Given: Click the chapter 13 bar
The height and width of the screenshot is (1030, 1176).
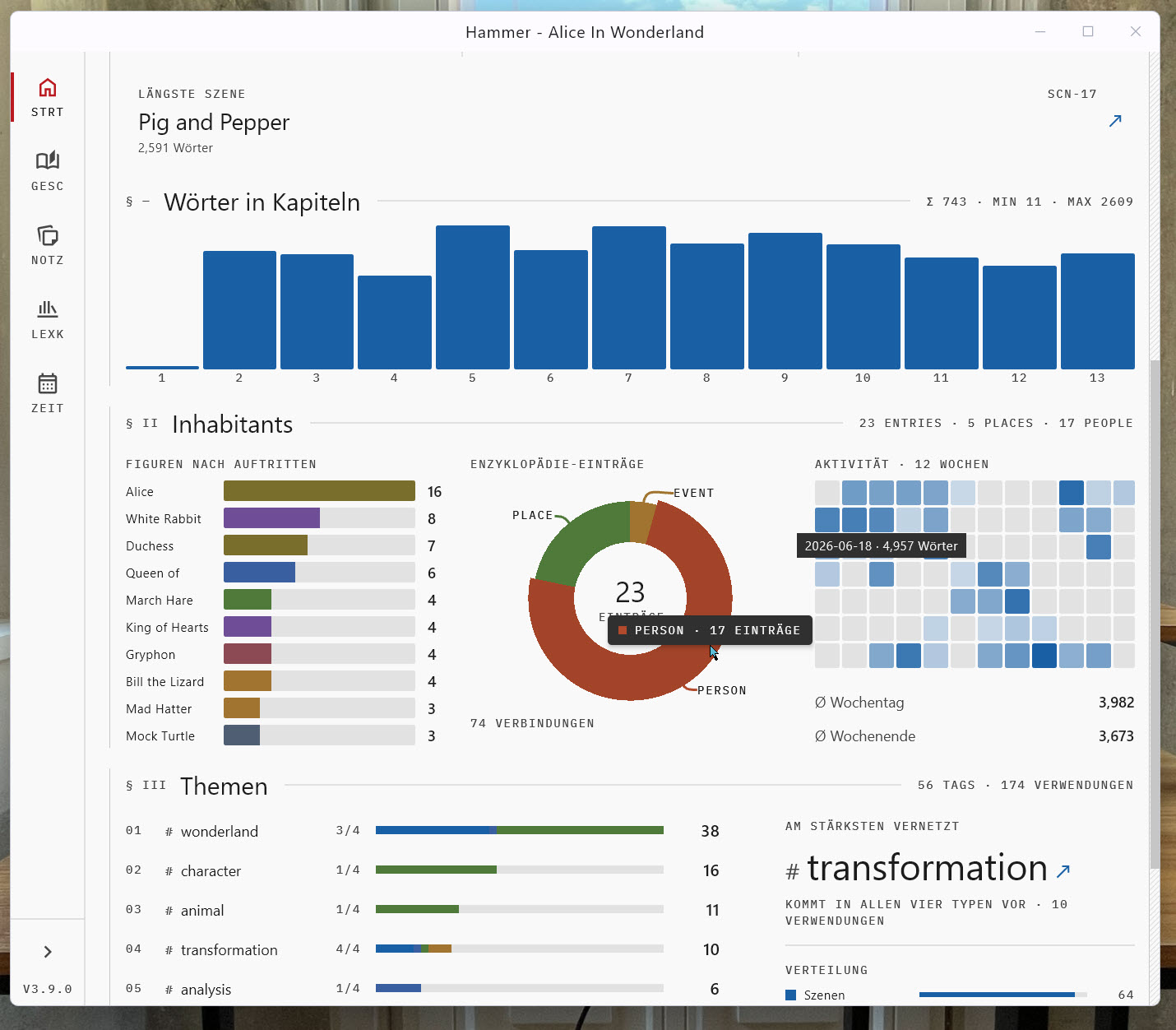Looking at the screenshot, I should [1098, 311].
